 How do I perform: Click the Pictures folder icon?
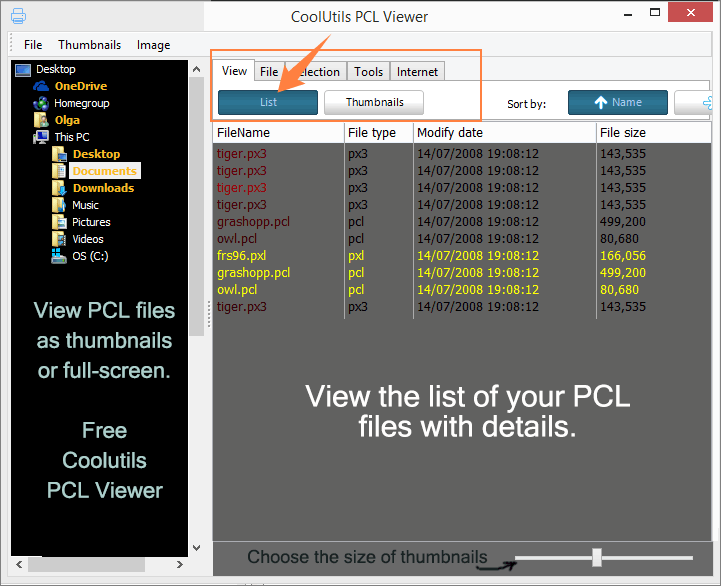(59, 222)
